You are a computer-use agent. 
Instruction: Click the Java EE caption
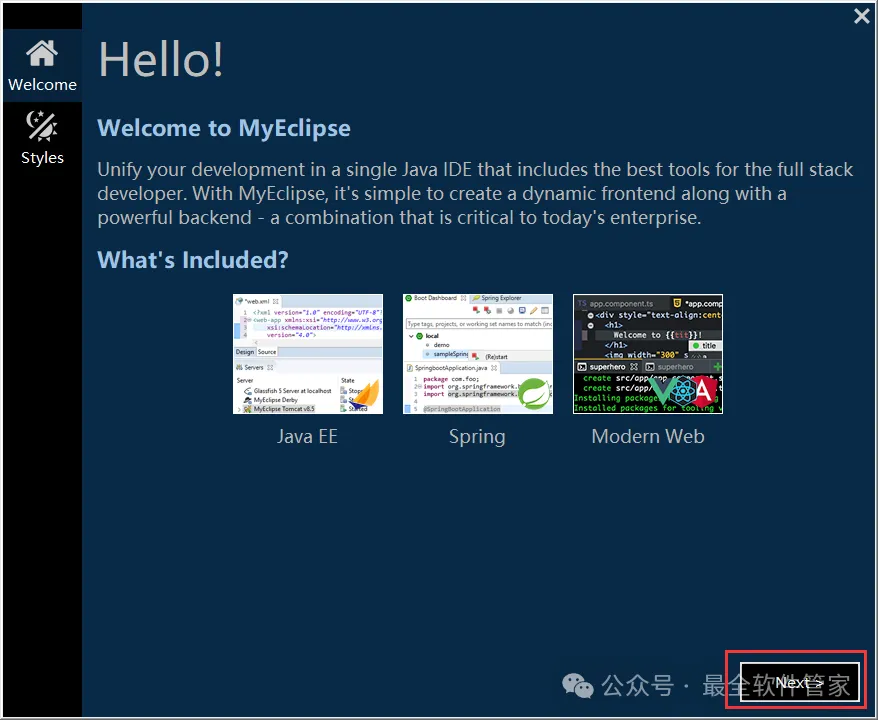pos(307,436)
